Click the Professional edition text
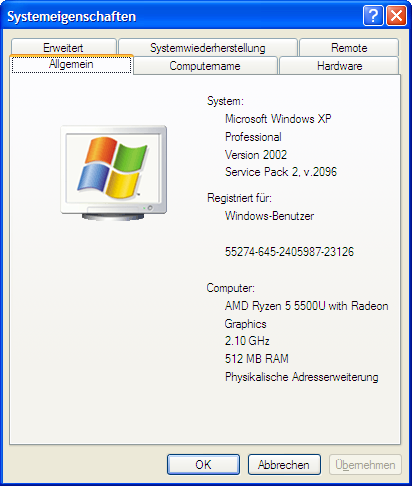This screenshot has height=486, width=412. coord(253,137)
